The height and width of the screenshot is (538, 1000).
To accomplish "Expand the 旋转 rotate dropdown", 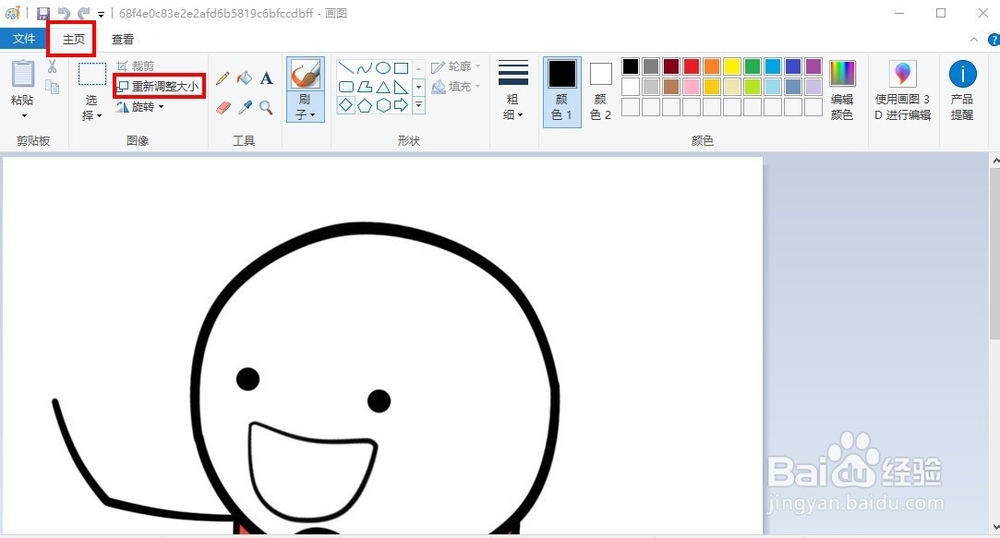I will coord(161,107).
